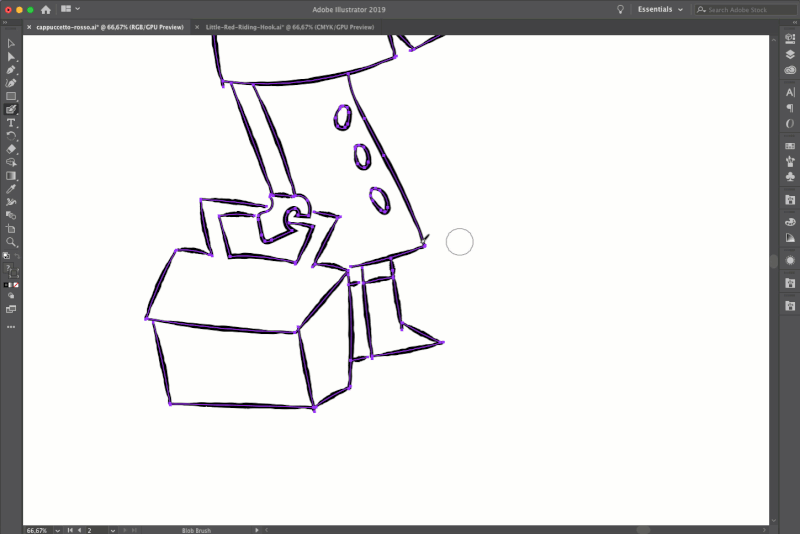
Task: Open the Layers panel
Action: coord(790,55)
